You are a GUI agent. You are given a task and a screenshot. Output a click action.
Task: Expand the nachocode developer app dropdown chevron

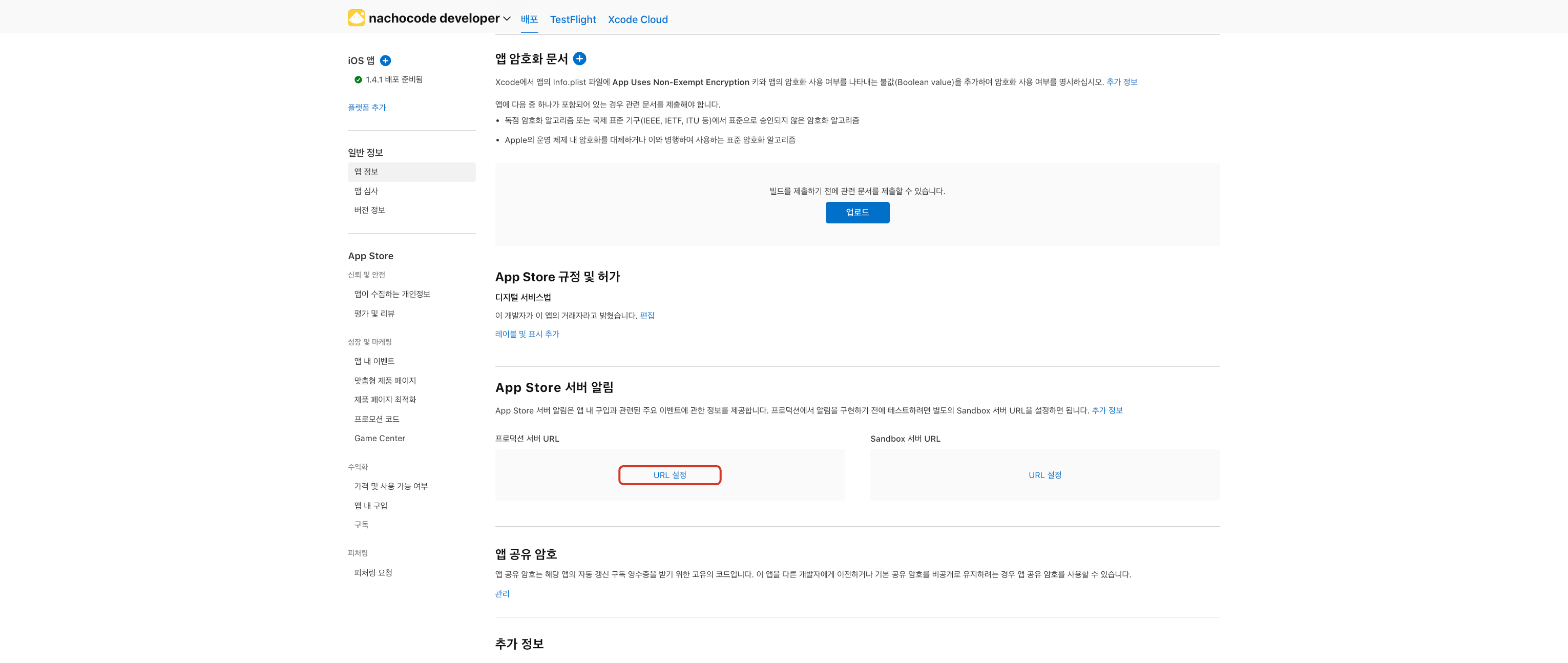point(507,19)
